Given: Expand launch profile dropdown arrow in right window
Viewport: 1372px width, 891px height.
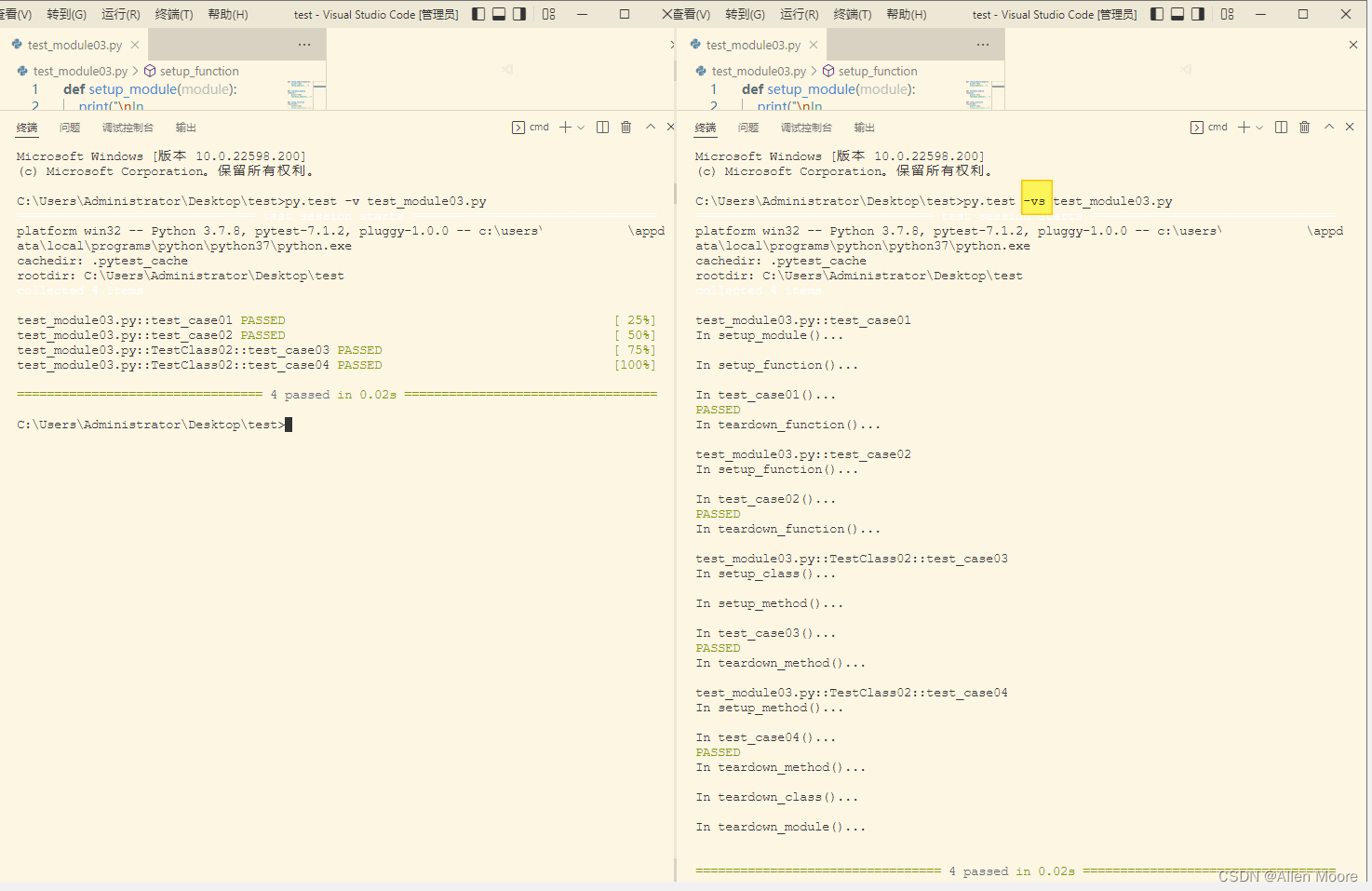Looking at the screenshot, I should 1259,128.
